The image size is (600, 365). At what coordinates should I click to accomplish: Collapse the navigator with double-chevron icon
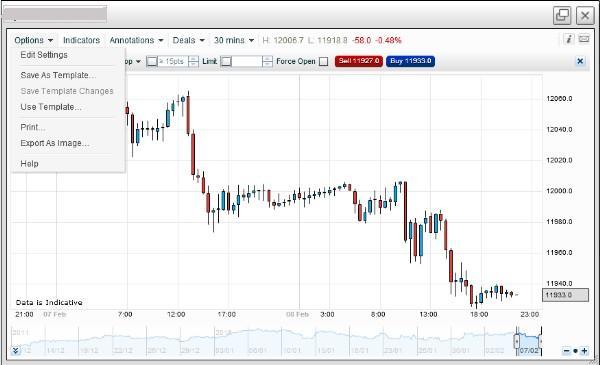pos(15,350)
